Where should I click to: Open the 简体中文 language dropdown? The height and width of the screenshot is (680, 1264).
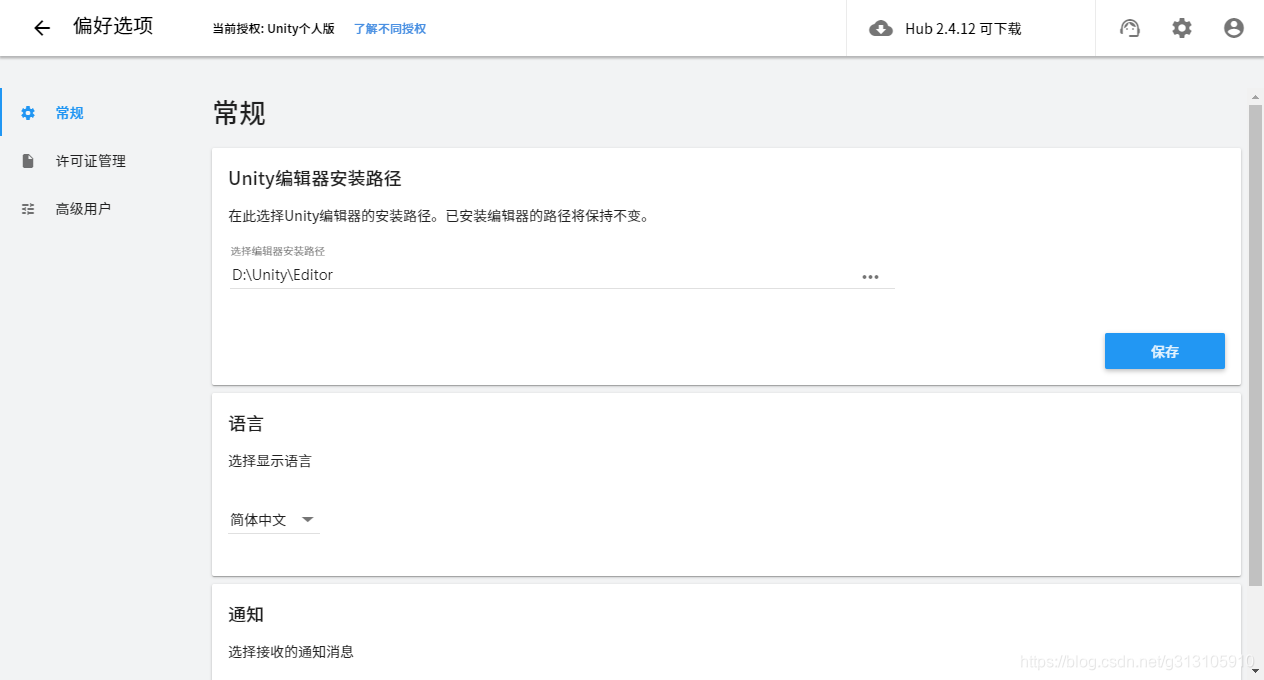click(273, 520)
